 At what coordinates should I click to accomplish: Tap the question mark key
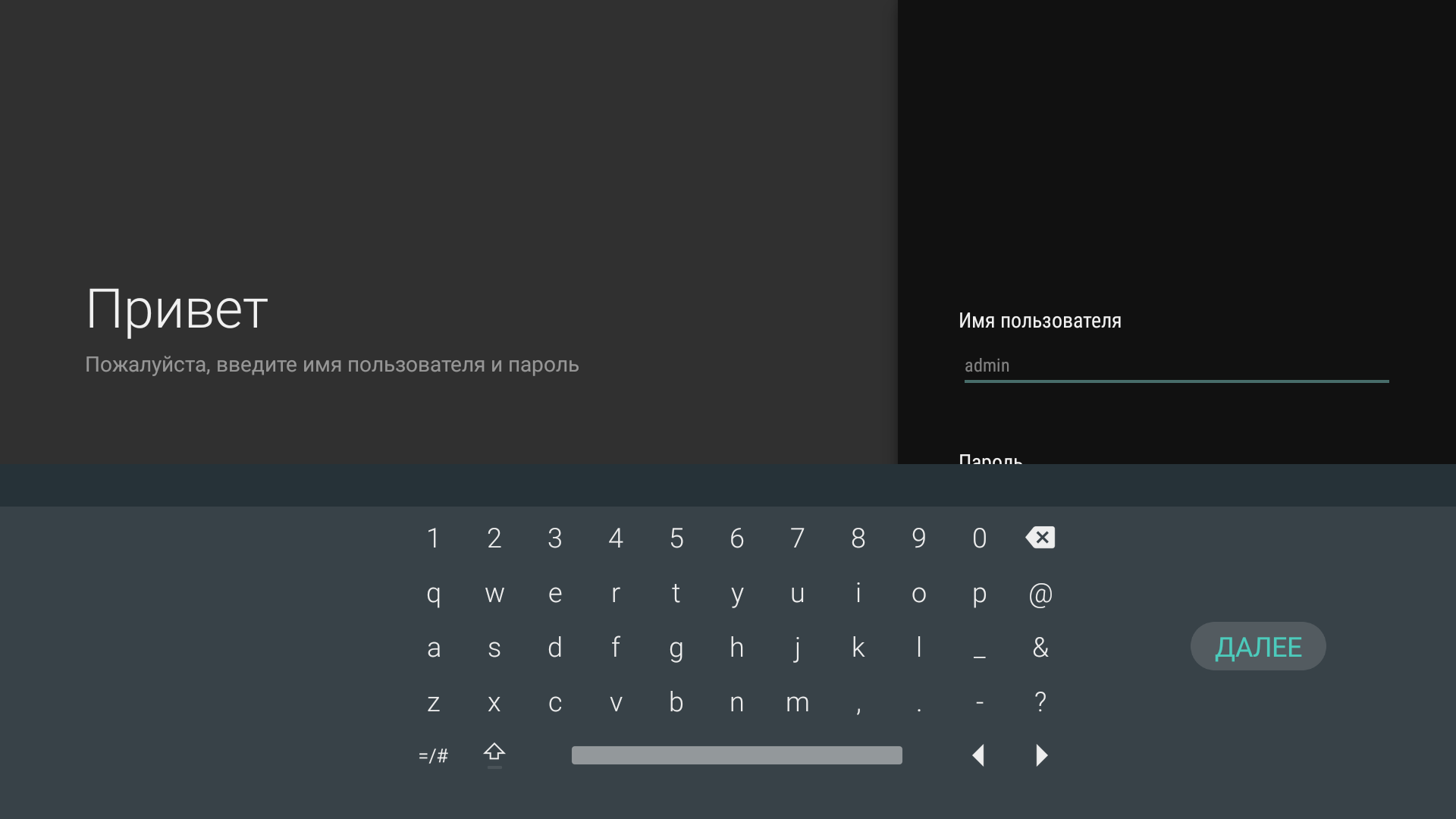pos(1040,702)
